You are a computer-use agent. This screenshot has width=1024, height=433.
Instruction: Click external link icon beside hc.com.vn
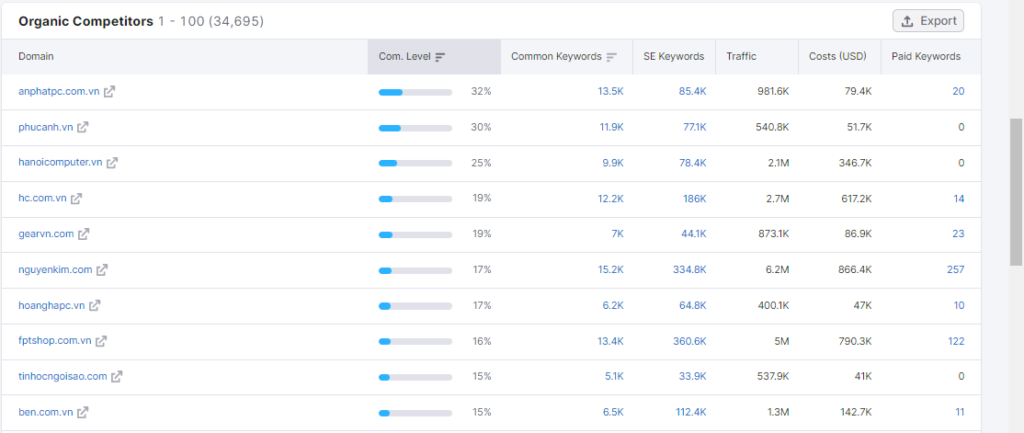[x=76, y=198]
